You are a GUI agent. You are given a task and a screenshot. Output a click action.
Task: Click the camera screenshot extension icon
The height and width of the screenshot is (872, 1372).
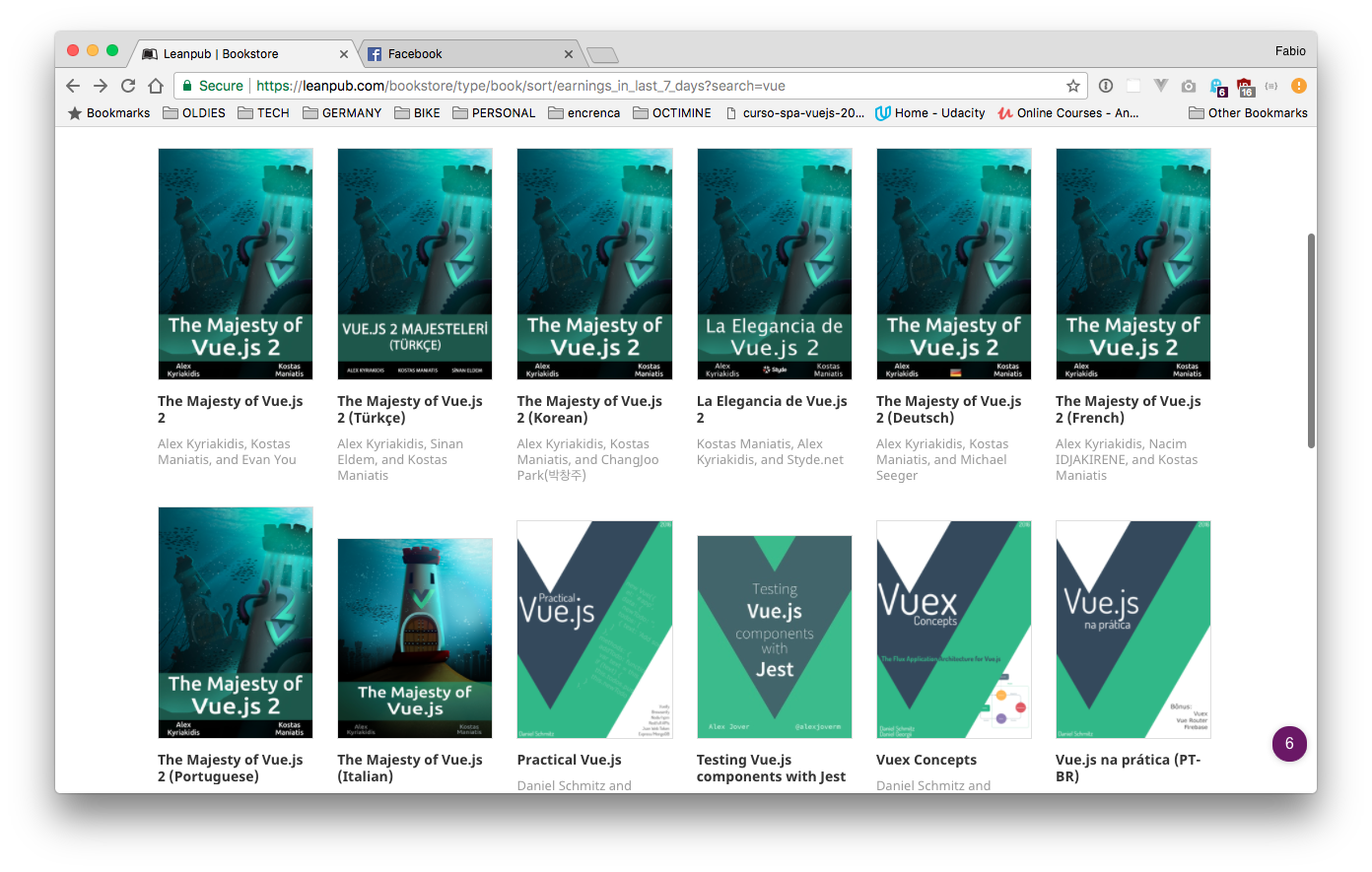coord(1189,86)
